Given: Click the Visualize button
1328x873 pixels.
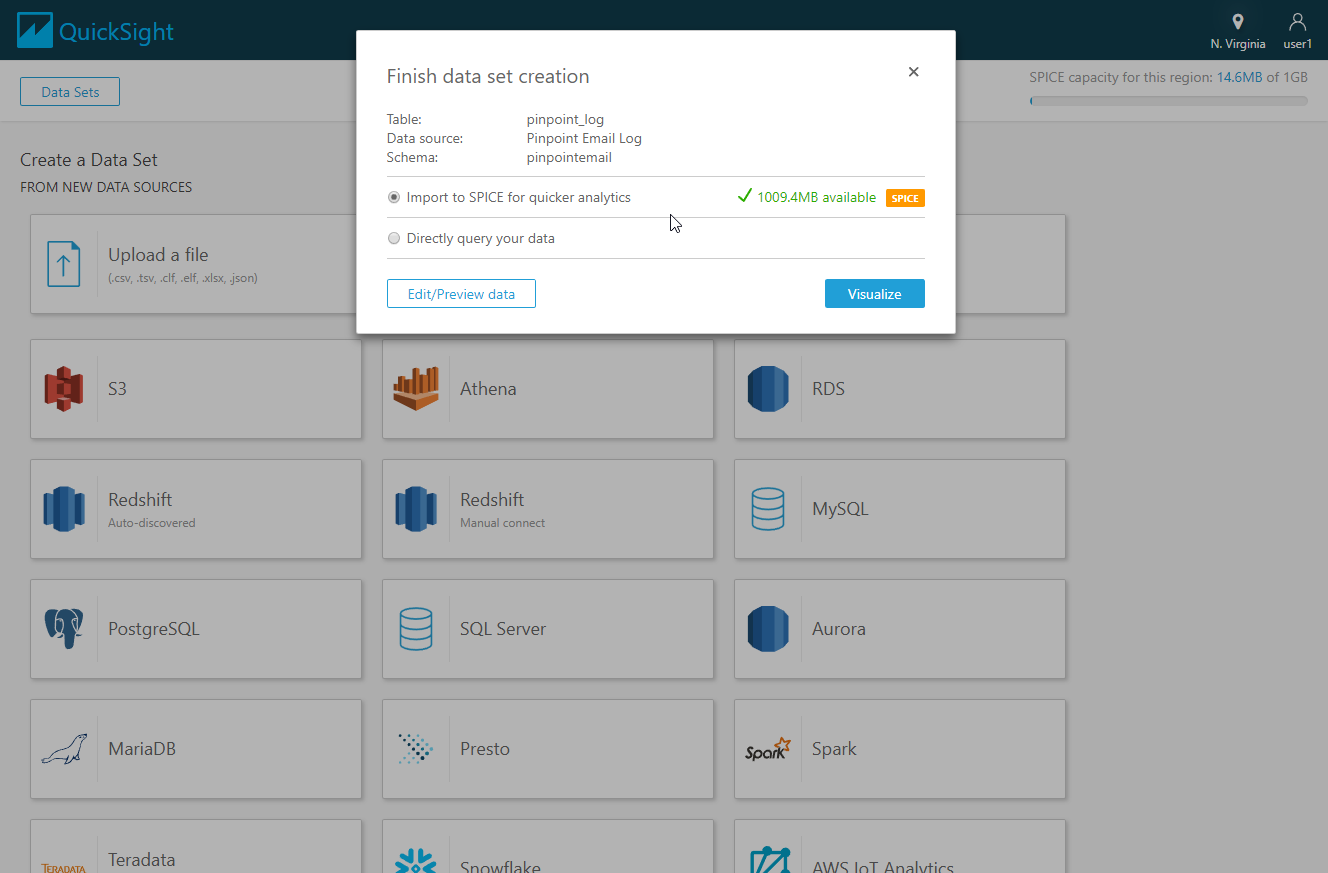Looking at the screenshot, I should coord(875,294).
